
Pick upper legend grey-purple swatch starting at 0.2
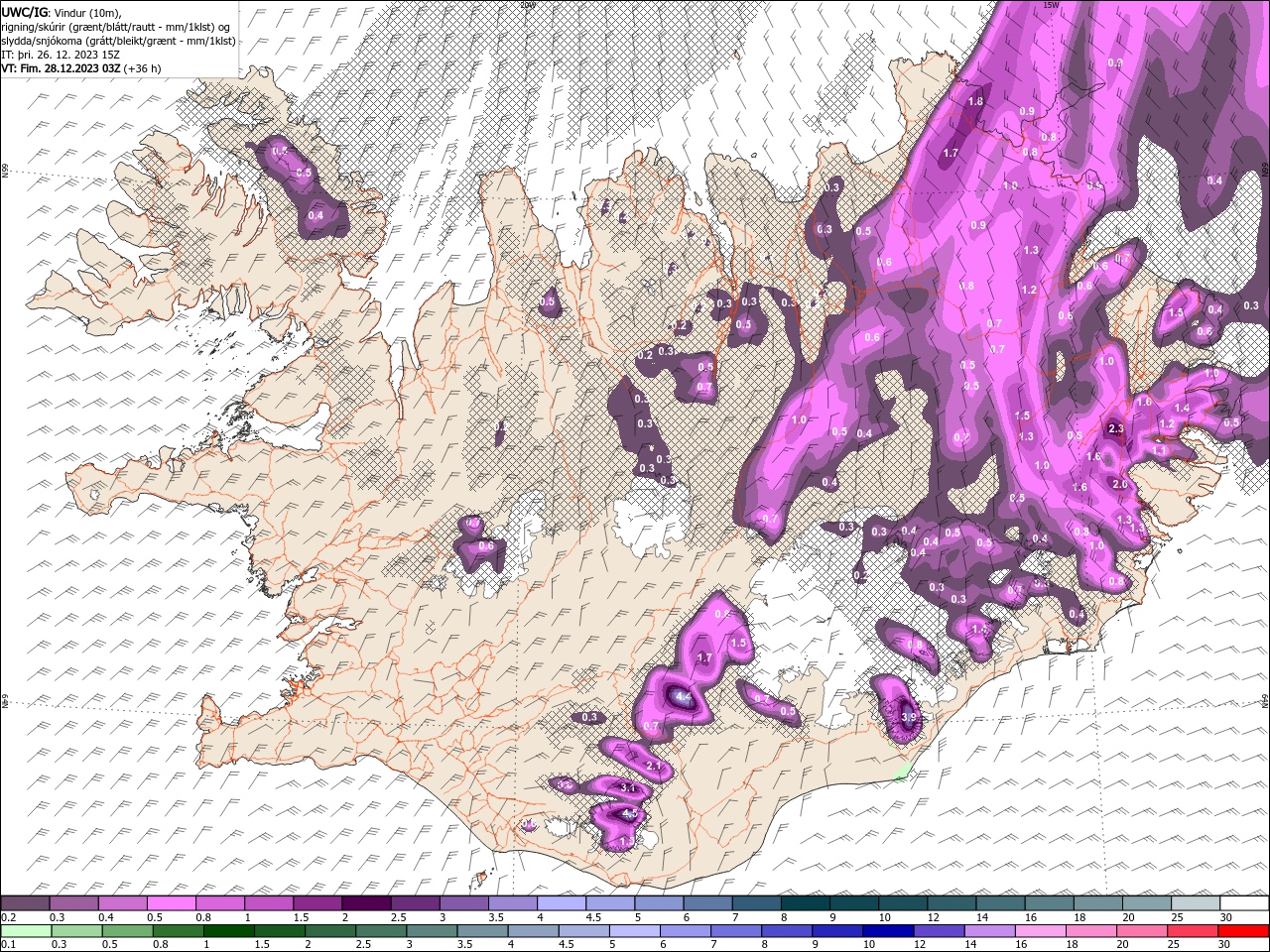[x=26, y=903]
